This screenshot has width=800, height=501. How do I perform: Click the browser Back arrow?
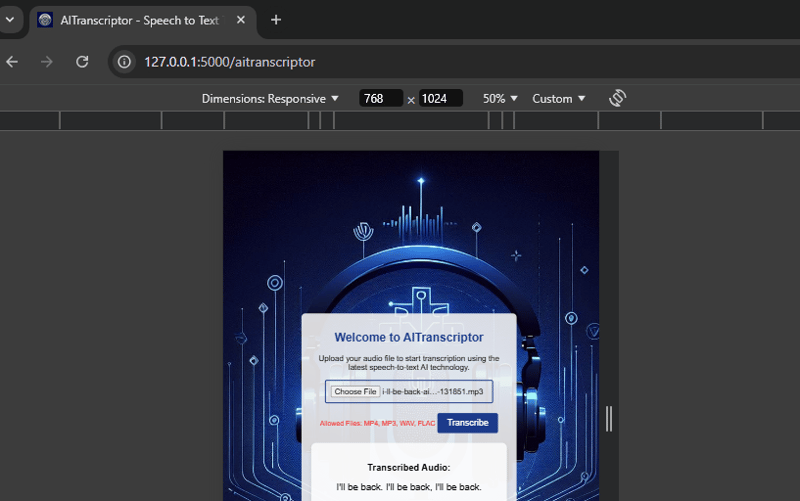tap(12, 62)
